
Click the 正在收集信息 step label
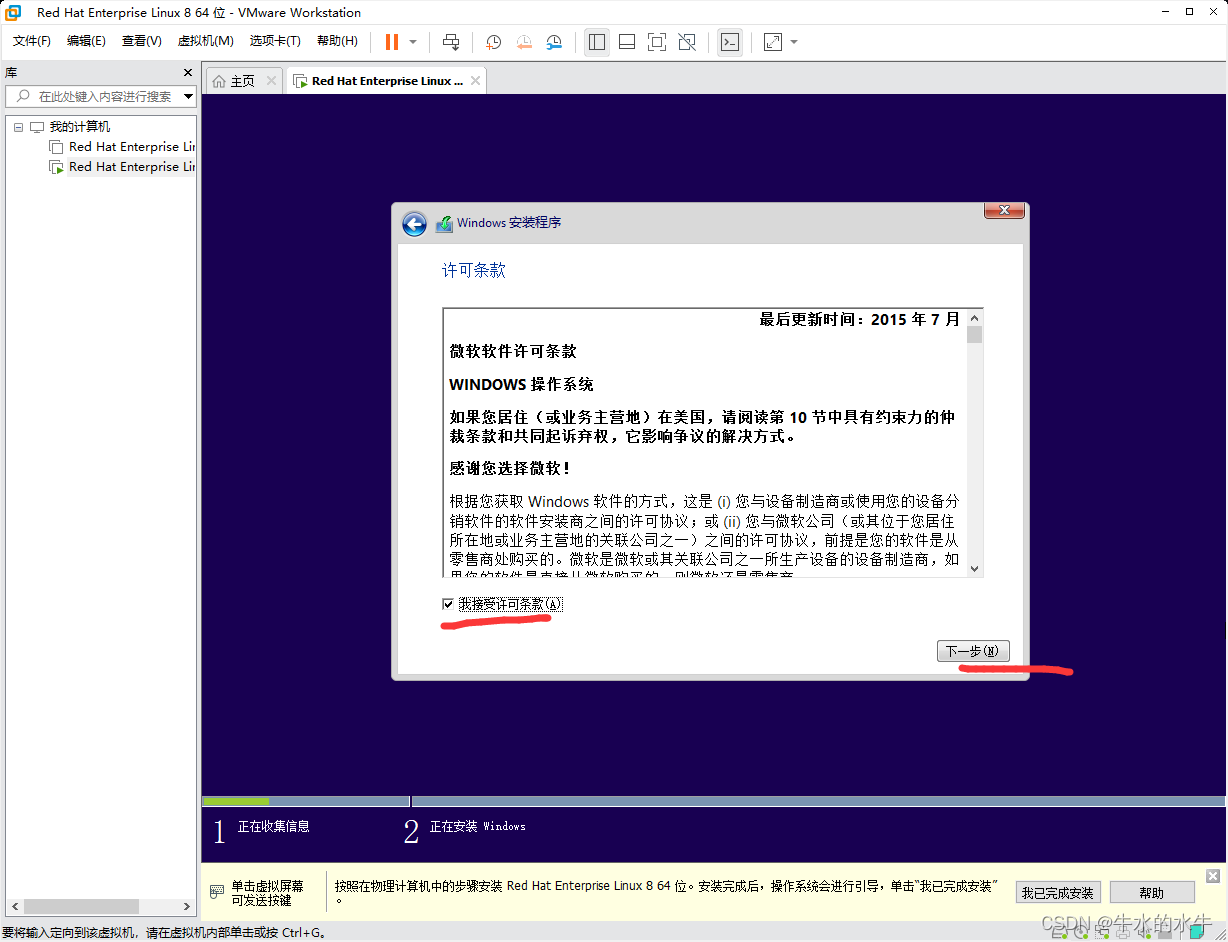273,826
